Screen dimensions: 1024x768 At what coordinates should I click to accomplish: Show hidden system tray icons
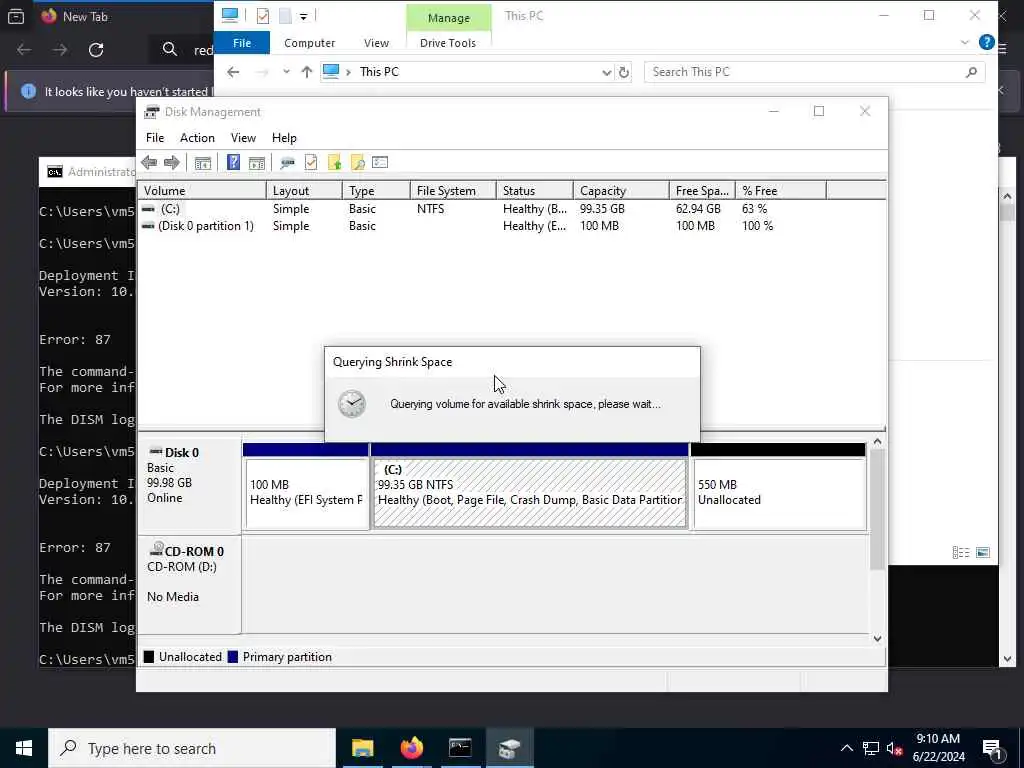(x=846, y=748)
